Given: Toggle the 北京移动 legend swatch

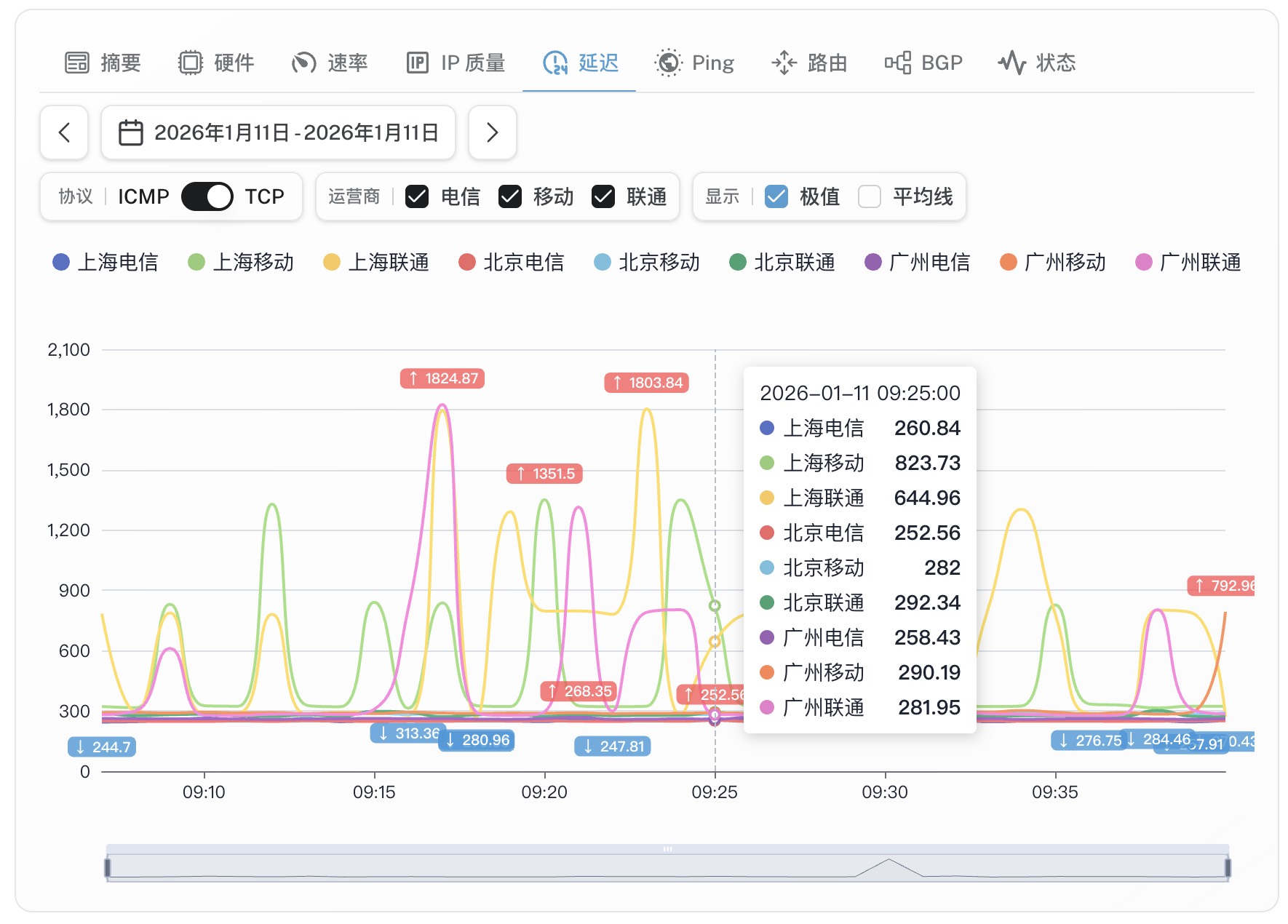Looking at the screenshot, I should coord(603,262).
